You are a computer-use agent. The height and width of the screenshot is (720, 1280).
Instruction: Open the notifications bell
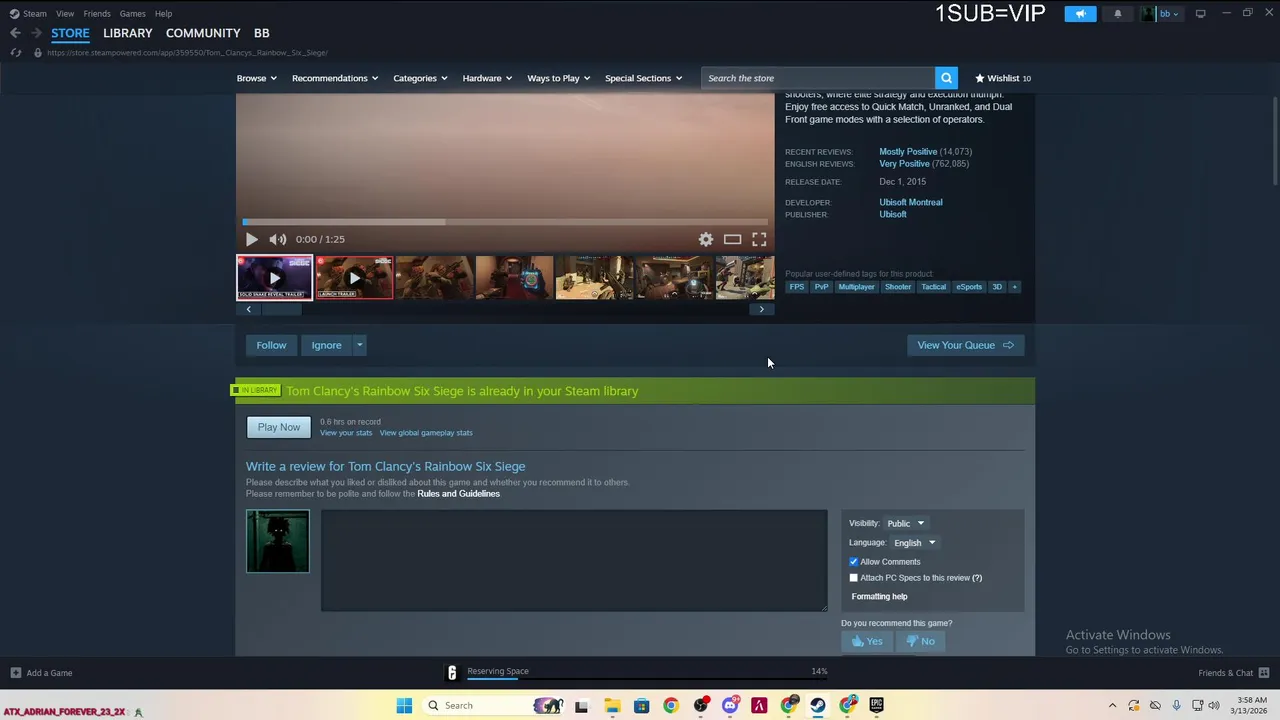(x=1118, y=14)
